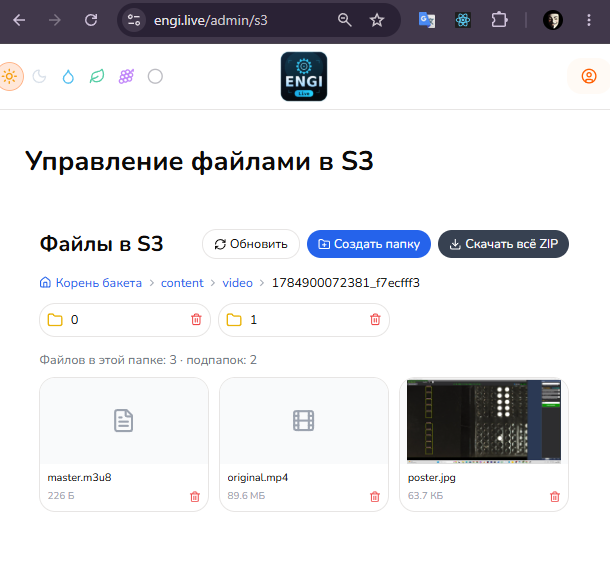Click the 1784900072381_f7ecfff3 breadcrumb text

coord(345,282)
